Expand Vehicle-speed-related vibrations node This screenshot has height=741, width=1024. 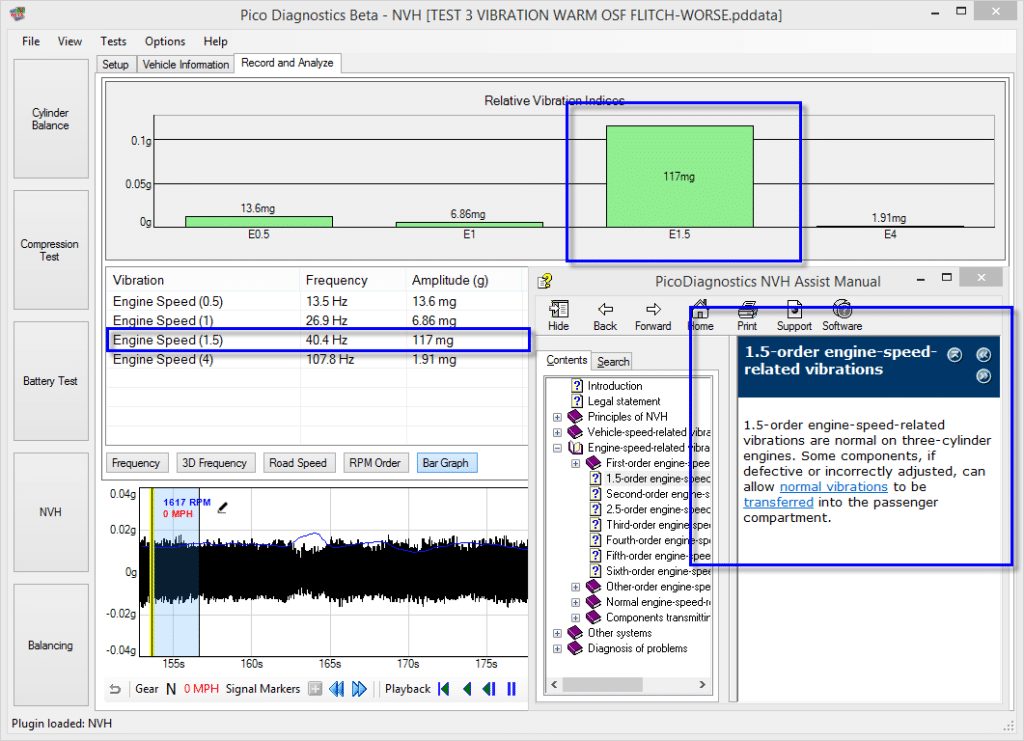pos(557,433)
